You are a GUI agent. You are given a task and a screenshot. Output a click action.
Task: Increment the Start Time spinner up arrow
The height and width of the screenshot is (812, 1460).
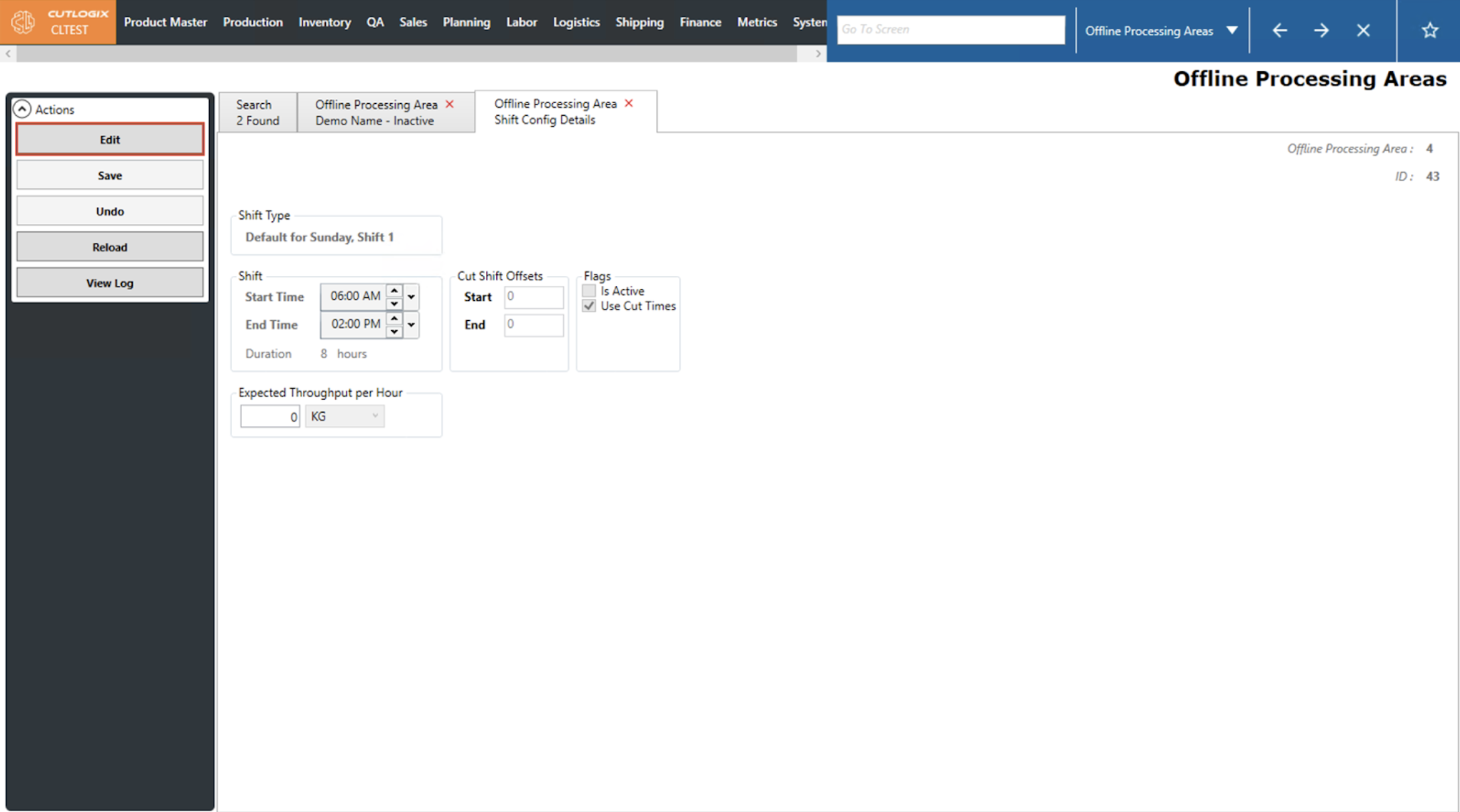pyautogui.click(x=394, y=291)
